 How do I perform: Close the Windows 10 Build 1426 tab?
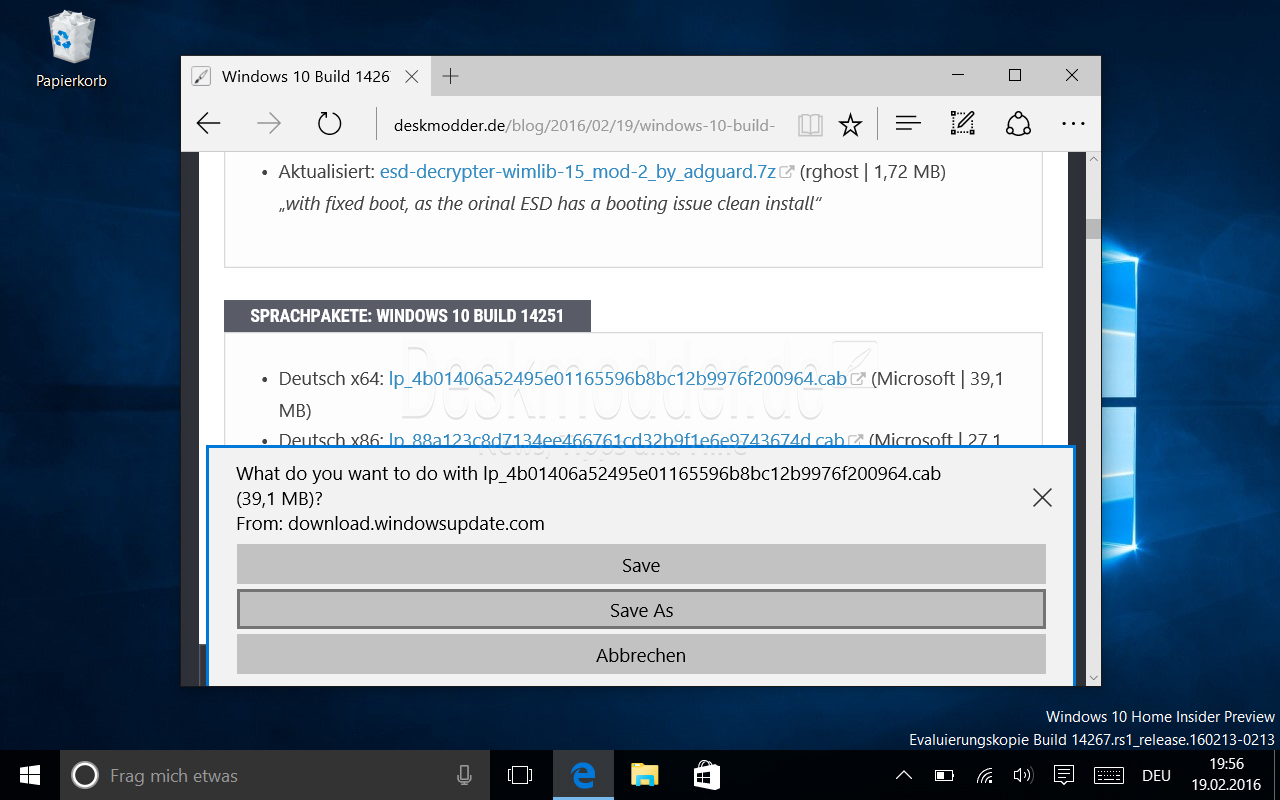click(411, 77)
